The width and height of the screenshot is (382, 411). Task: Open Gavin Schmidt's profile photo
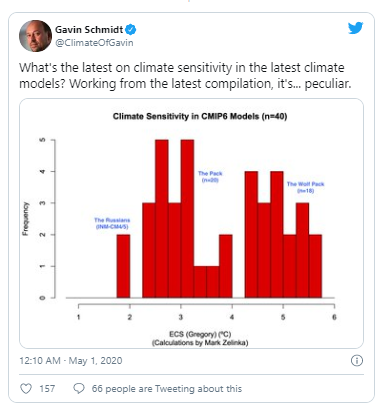coord(36,36)
